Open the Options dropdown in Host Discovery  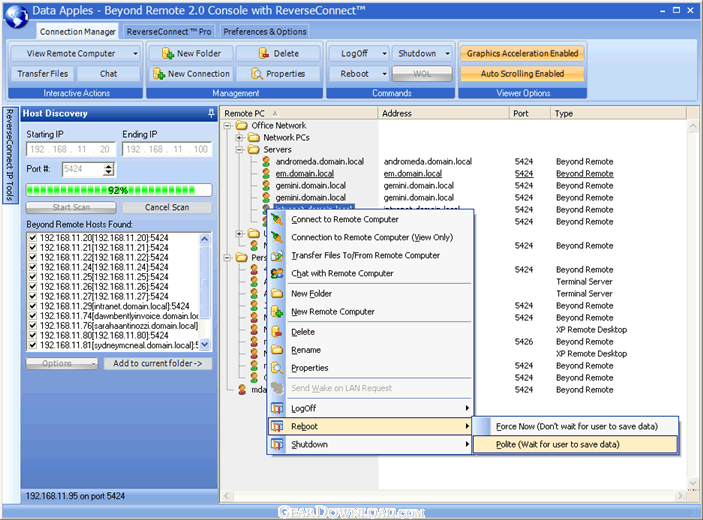coord(62,363)
